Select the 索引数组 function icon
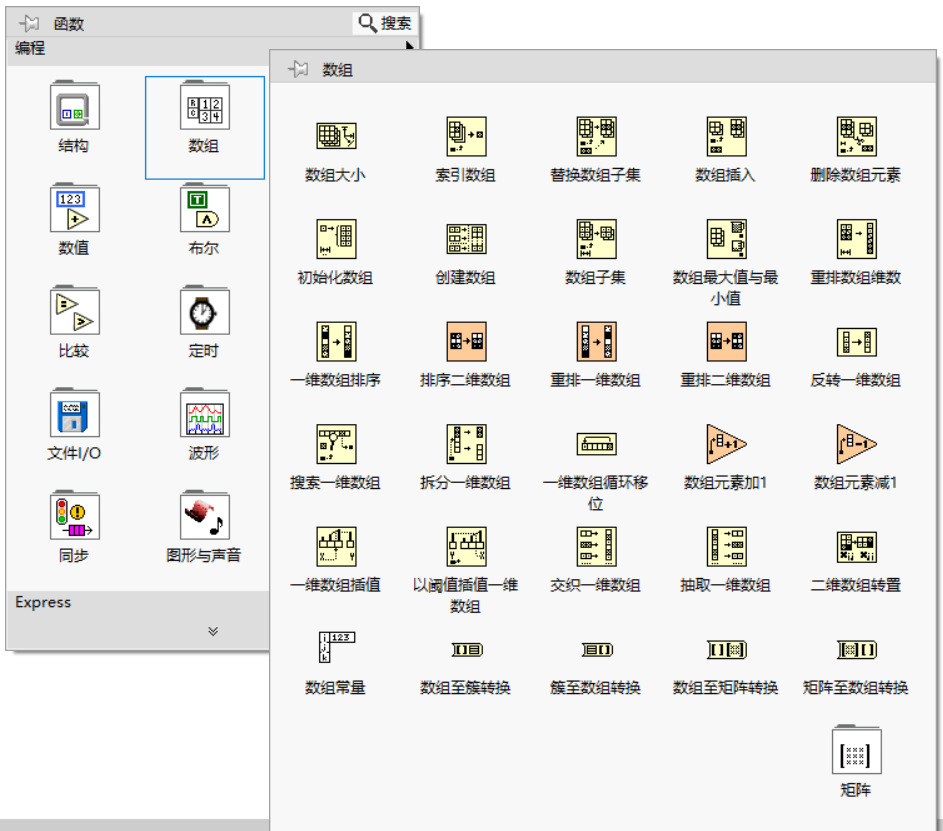Screen dimensions: 943x831 [x=466, y=136]
